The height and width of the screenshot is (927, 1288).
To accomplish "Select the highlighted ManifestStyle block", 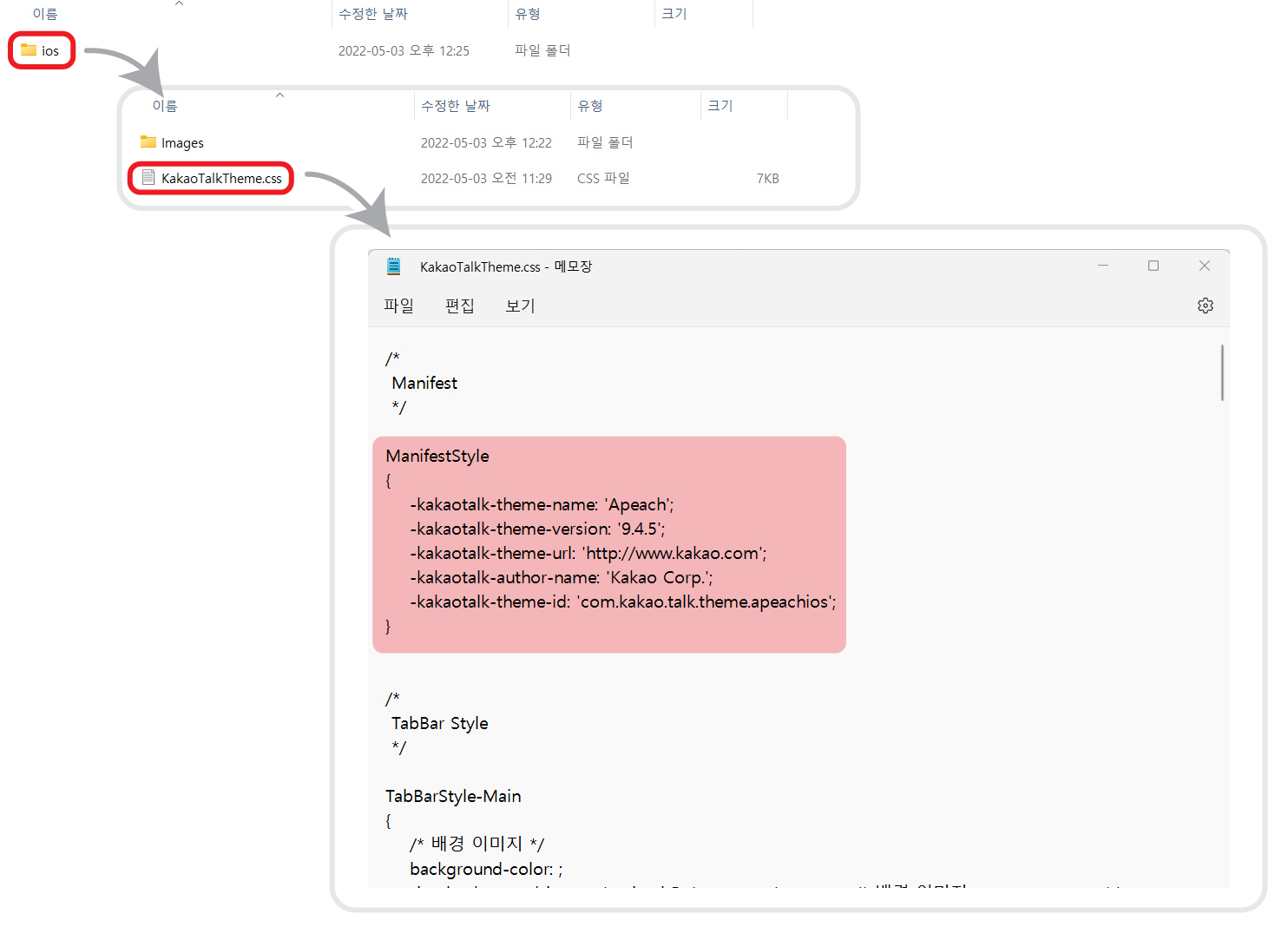I will pos(608,543).
